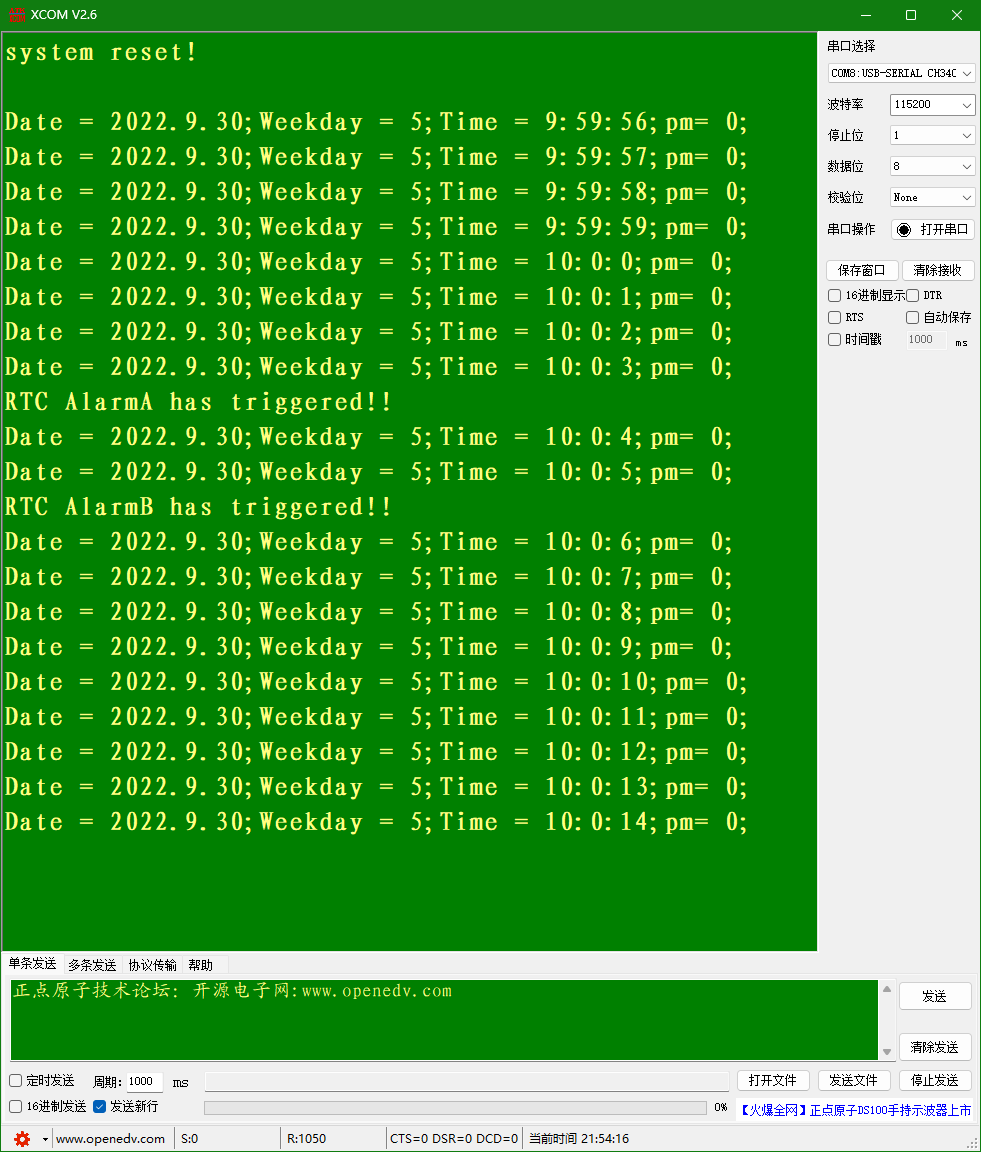
Task: Open the COM8 serial port dropdown
Action: pyautogui.click(x=901, y=73)
